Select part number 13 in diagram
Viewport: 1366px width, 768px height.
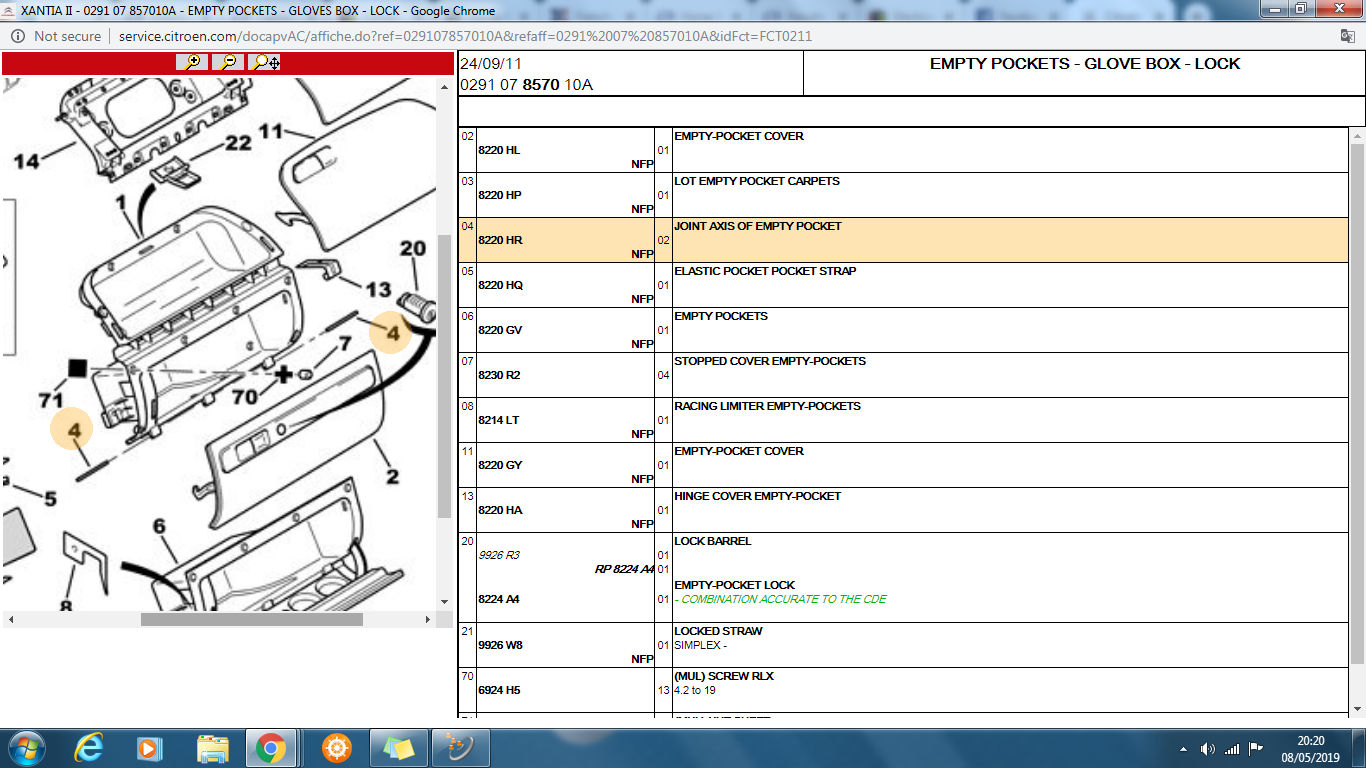378,289
